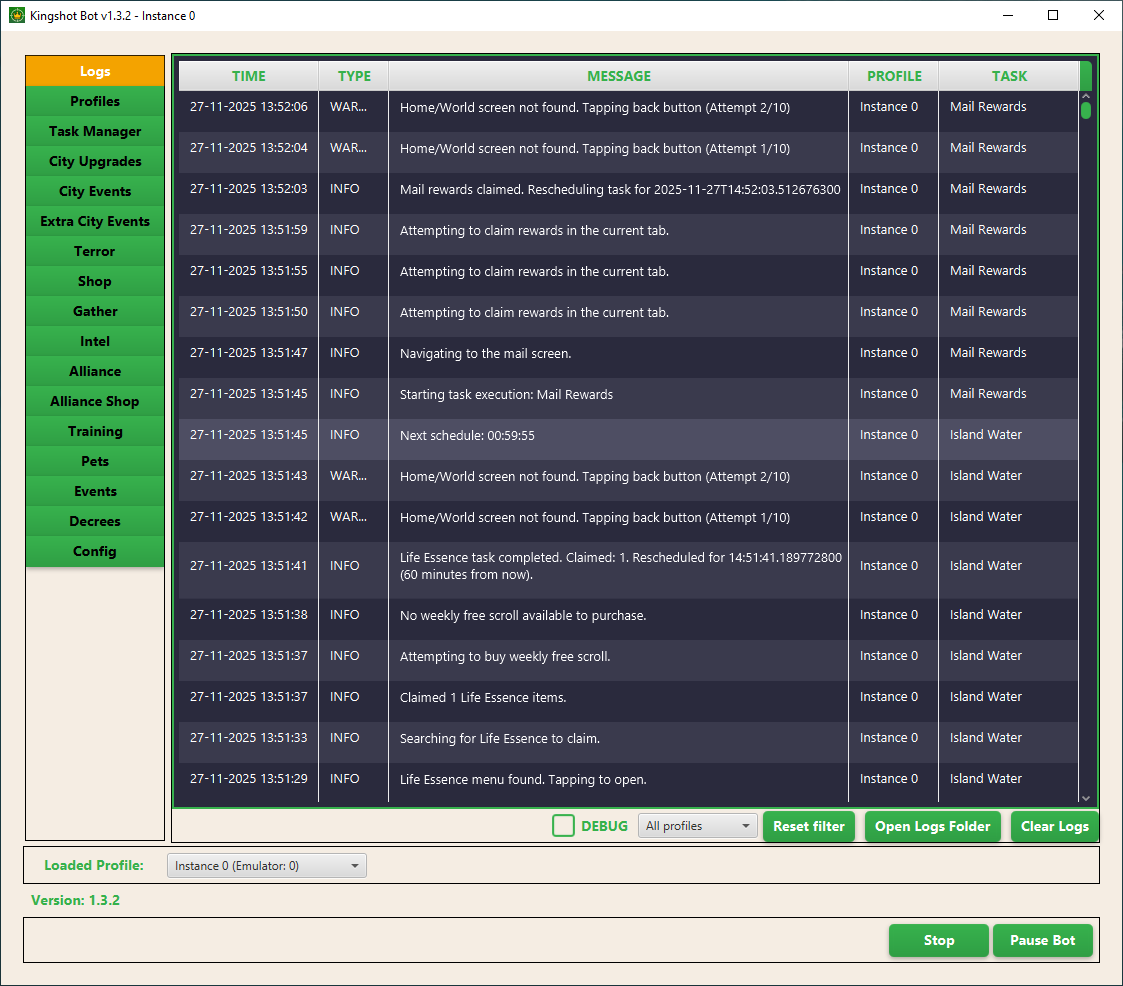Show the Pets settings tab
The width and height of the screenshot is (1123, 986).
click(x=95, y=461)
